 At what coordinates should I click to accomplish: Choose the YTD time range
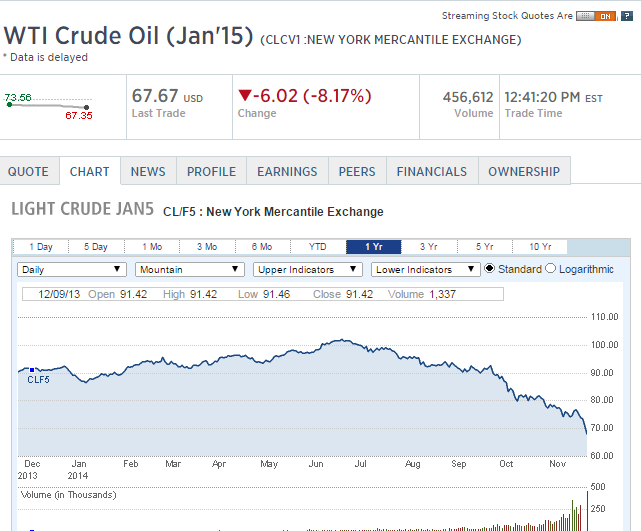[x=318, y=247]
